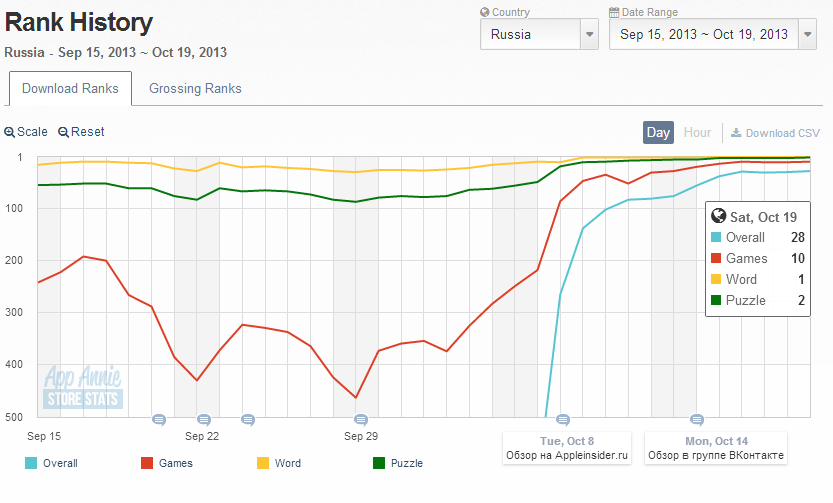
Task: Click the Reset zoom control
Action: 81,132
